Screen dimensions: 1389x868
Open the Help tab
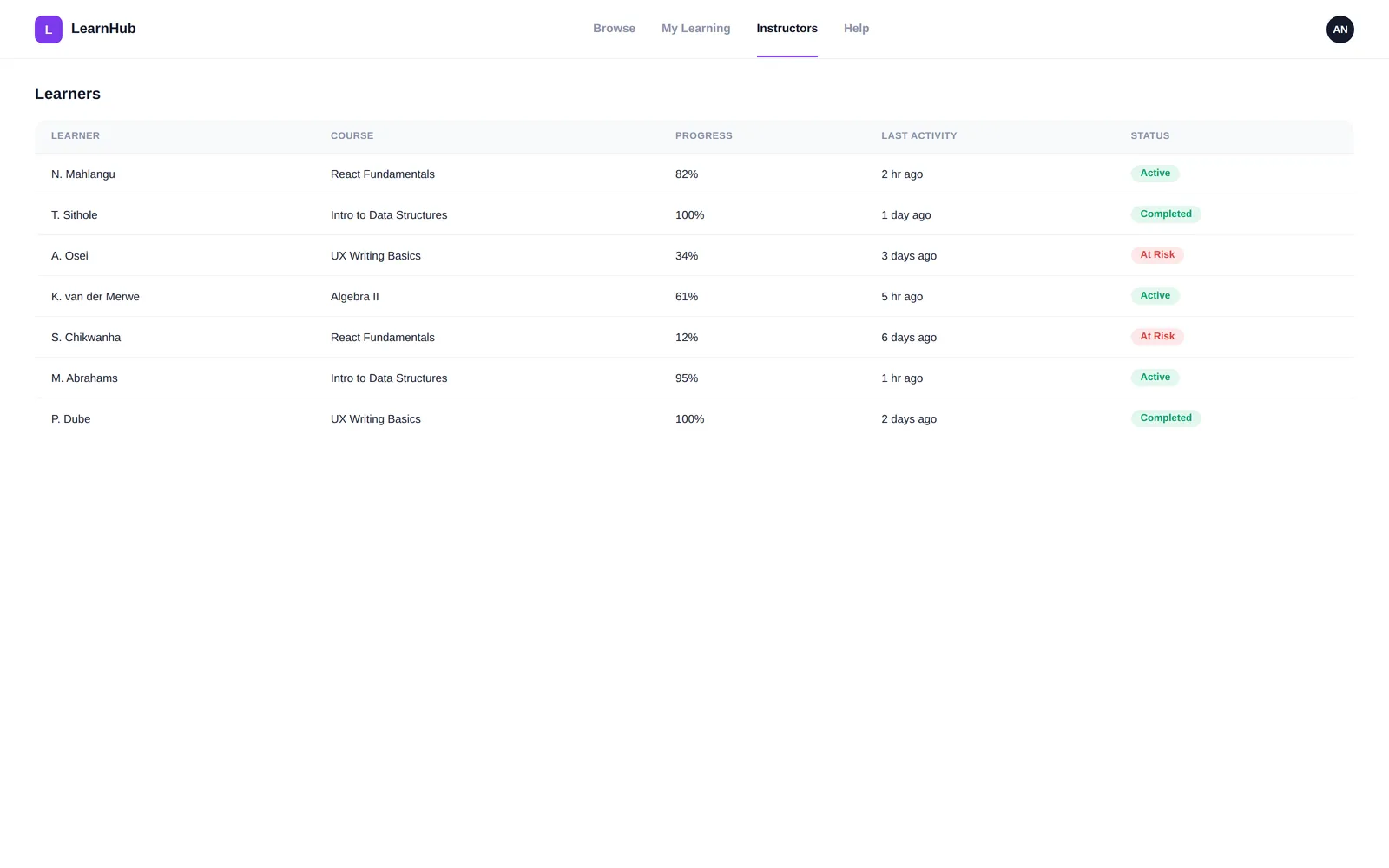856,29
